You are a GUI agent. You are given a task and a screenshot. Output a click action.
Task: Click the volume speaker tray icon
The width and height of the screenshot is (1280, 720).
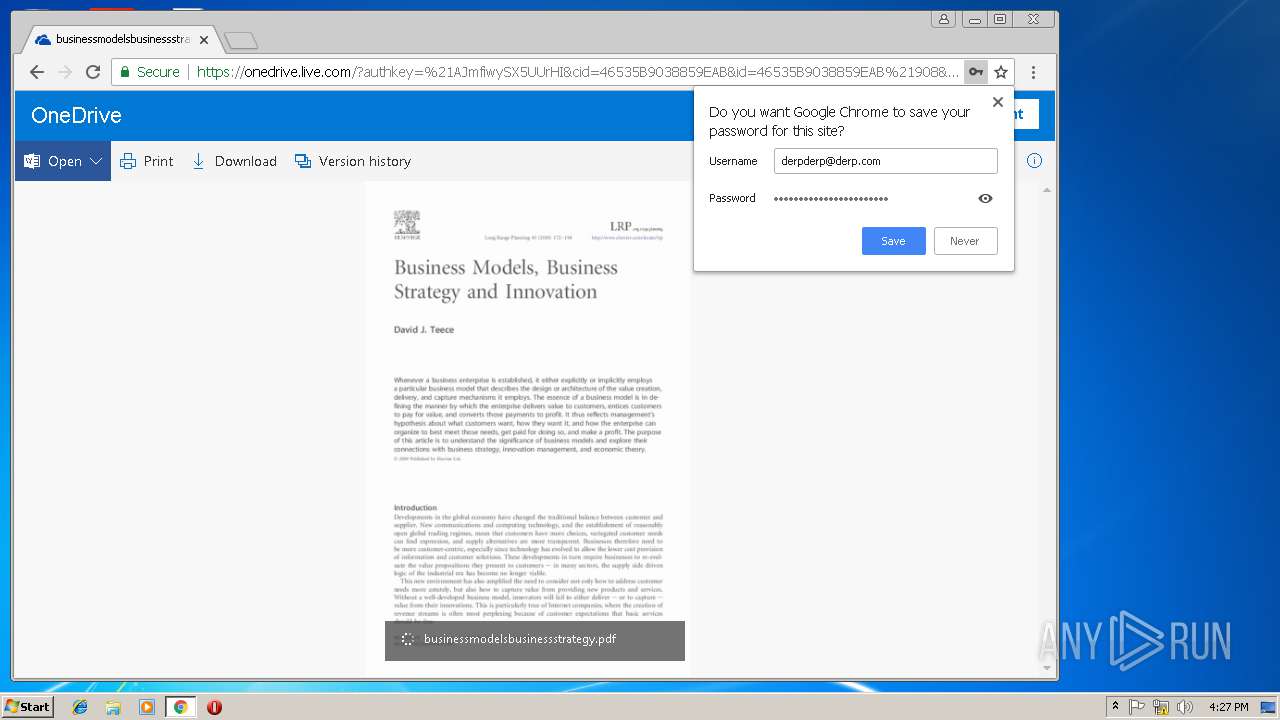pos(1184,707)
